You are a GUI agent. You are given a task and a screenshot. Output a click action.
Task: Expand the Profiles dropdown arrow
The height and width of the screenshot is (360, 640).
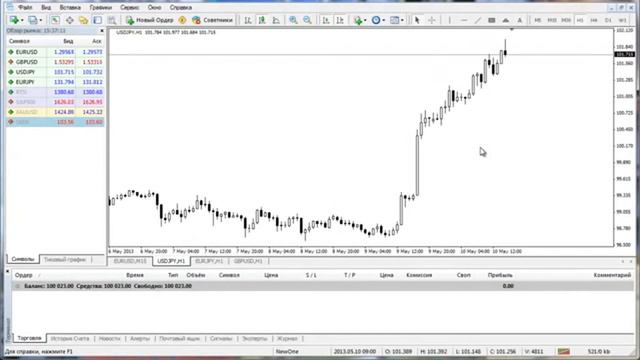click(x=41, y=20)
